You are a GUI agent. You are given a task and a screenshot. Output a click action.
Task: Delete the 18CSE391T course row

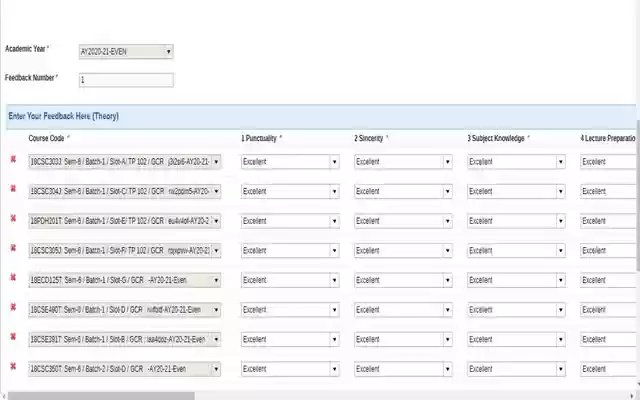coord(13,337)
